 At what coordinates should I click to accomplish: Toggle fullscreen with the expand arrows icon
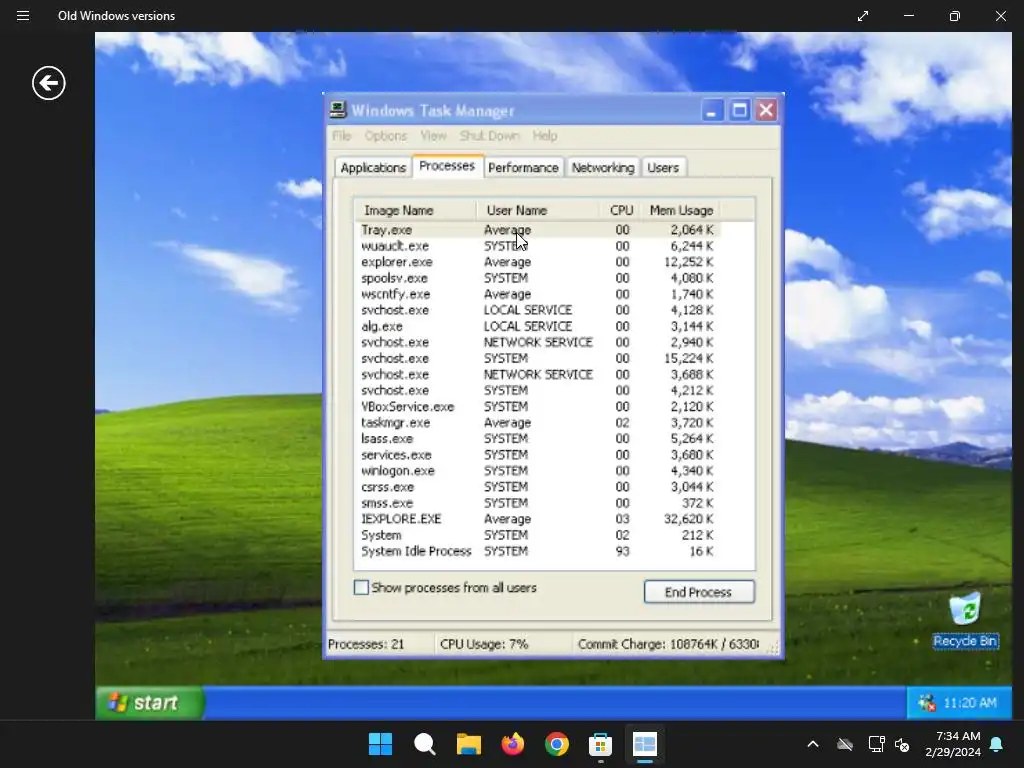point(863,16)
